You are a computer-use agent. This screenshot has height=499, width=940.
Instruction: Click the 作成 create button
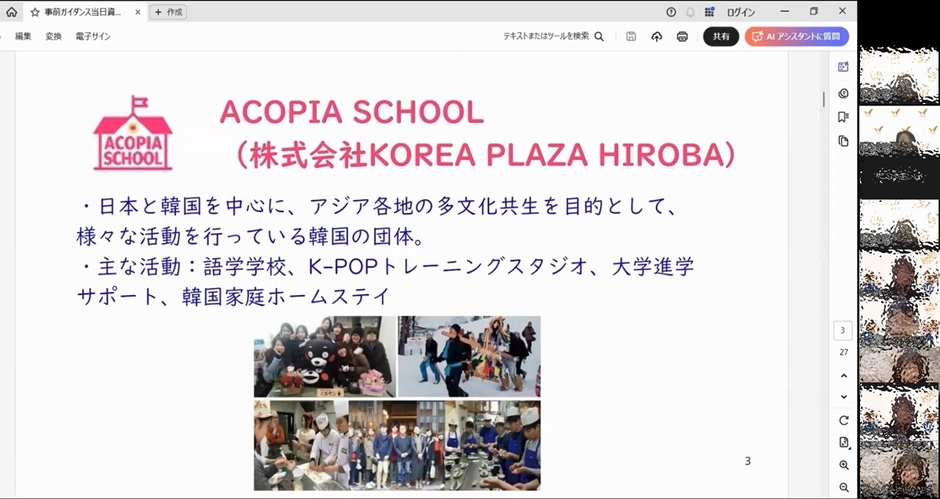[168, 12]
